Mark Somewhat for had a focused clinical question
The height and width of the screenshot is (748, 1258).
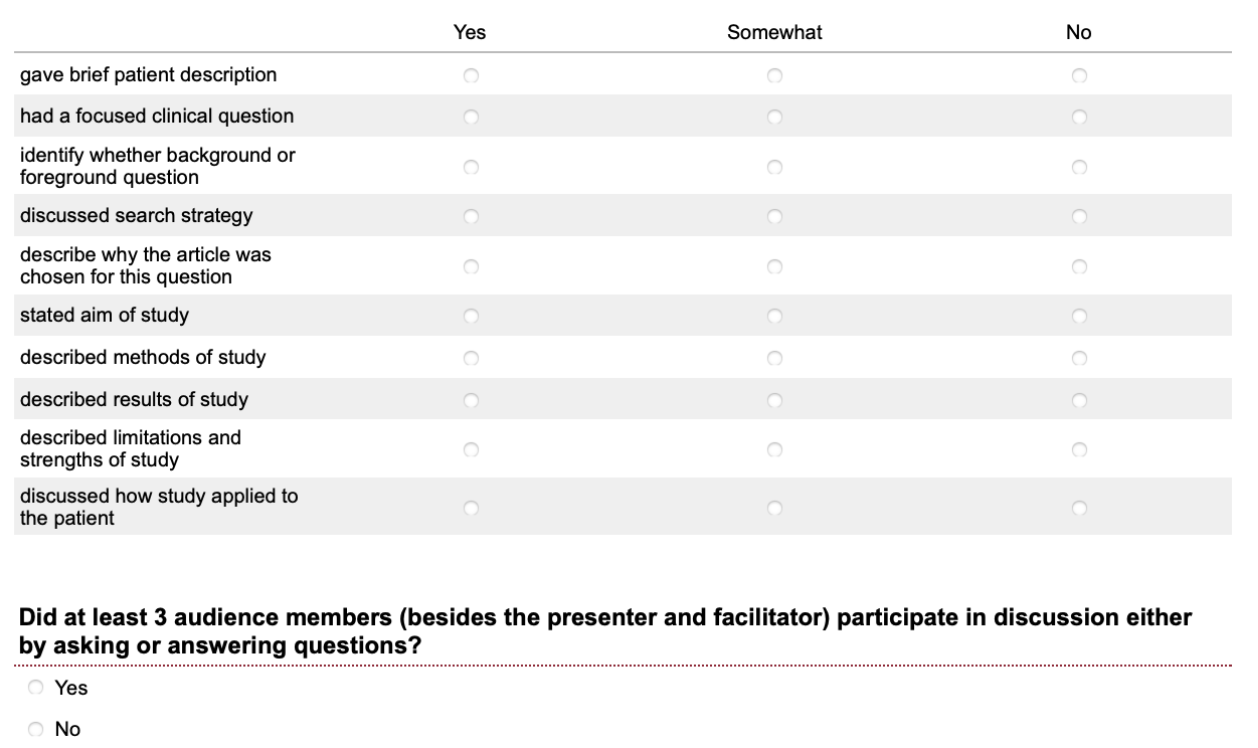coord(774,117)
